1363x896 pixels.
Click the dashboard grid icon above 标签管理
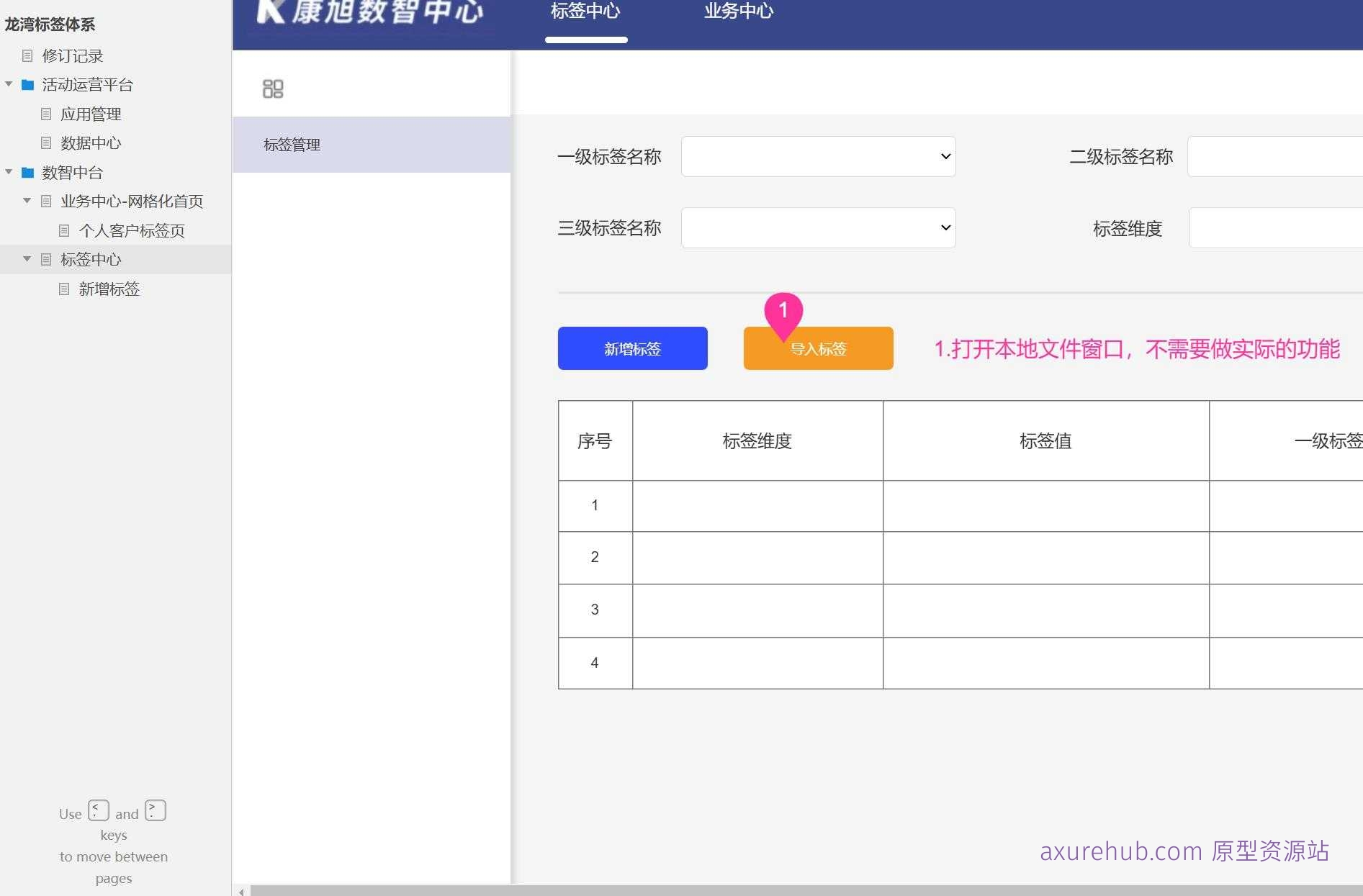tap(272, 88)
